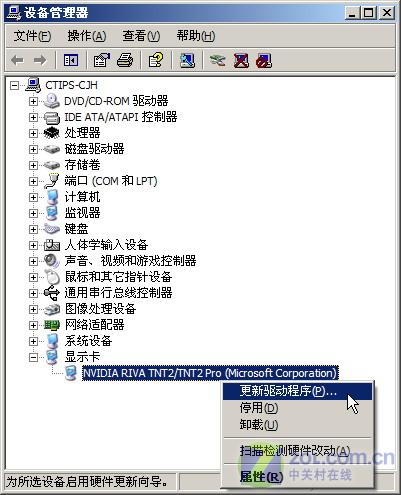Image resolution: width=401 pixels, height=495 pixels.
Task: Click the disable device toolbar icon
Action: point(264,60)
